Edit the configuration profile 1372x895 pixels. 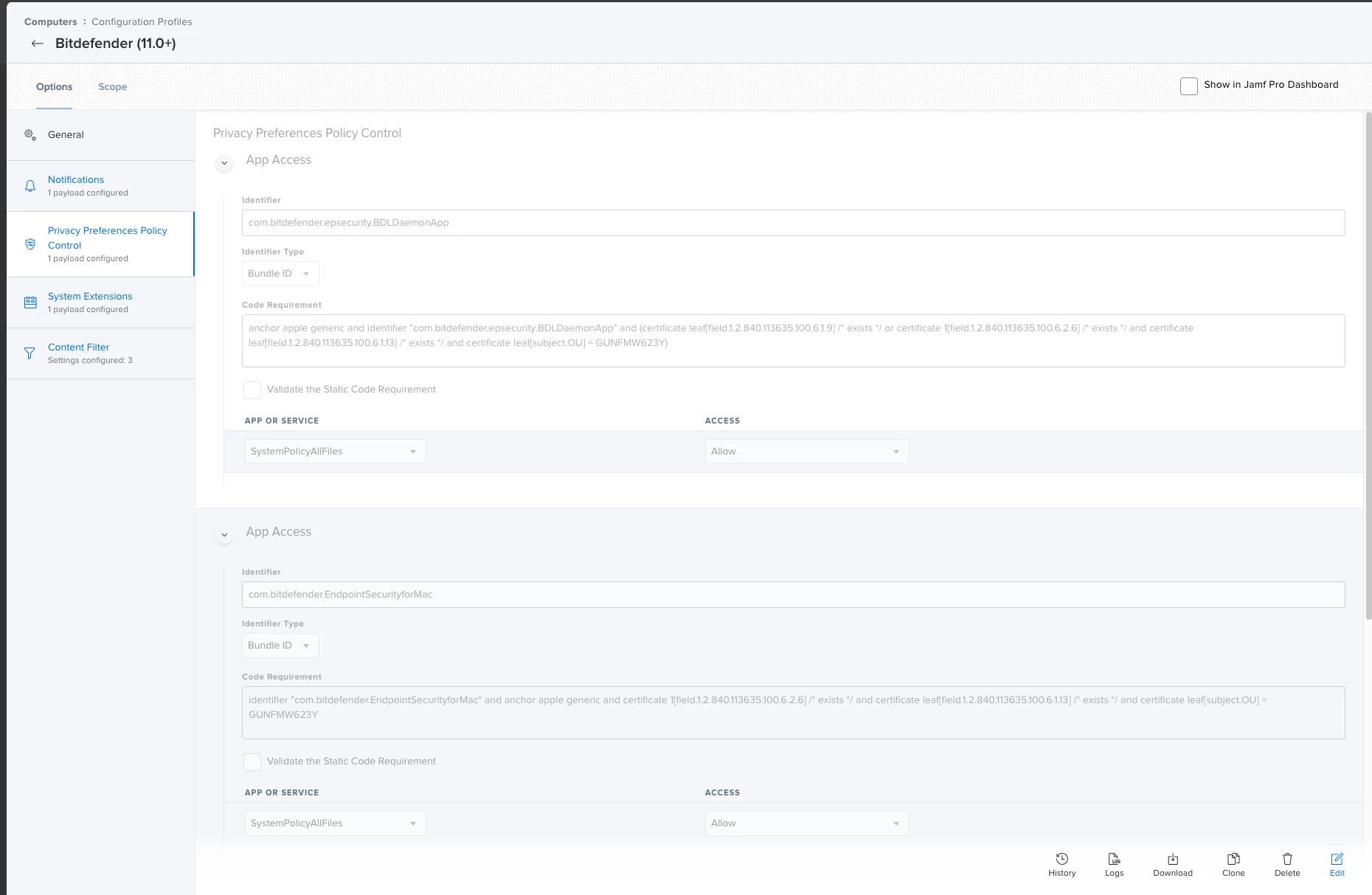point(1337,865)
